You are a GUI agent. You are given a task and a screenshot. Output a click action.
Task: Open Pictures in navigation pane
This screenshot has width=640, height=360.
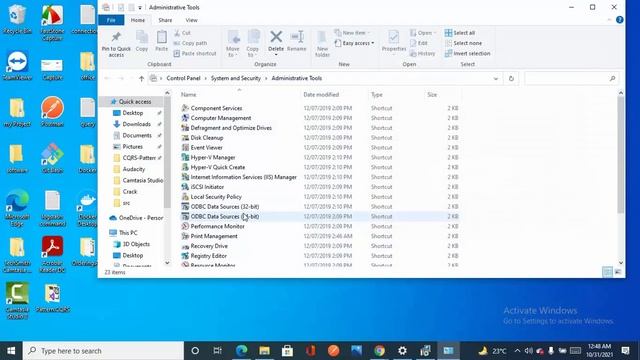click(x=132, y=147)
